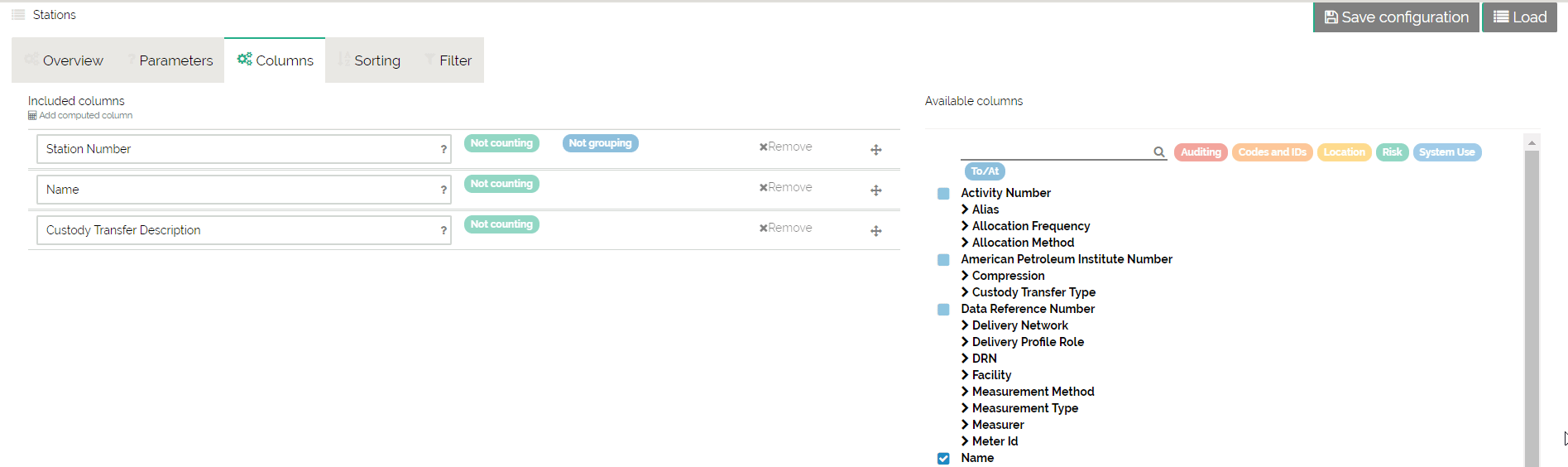Click the Save configuration button
The image size is (1568, 467).
[1395, 17]
